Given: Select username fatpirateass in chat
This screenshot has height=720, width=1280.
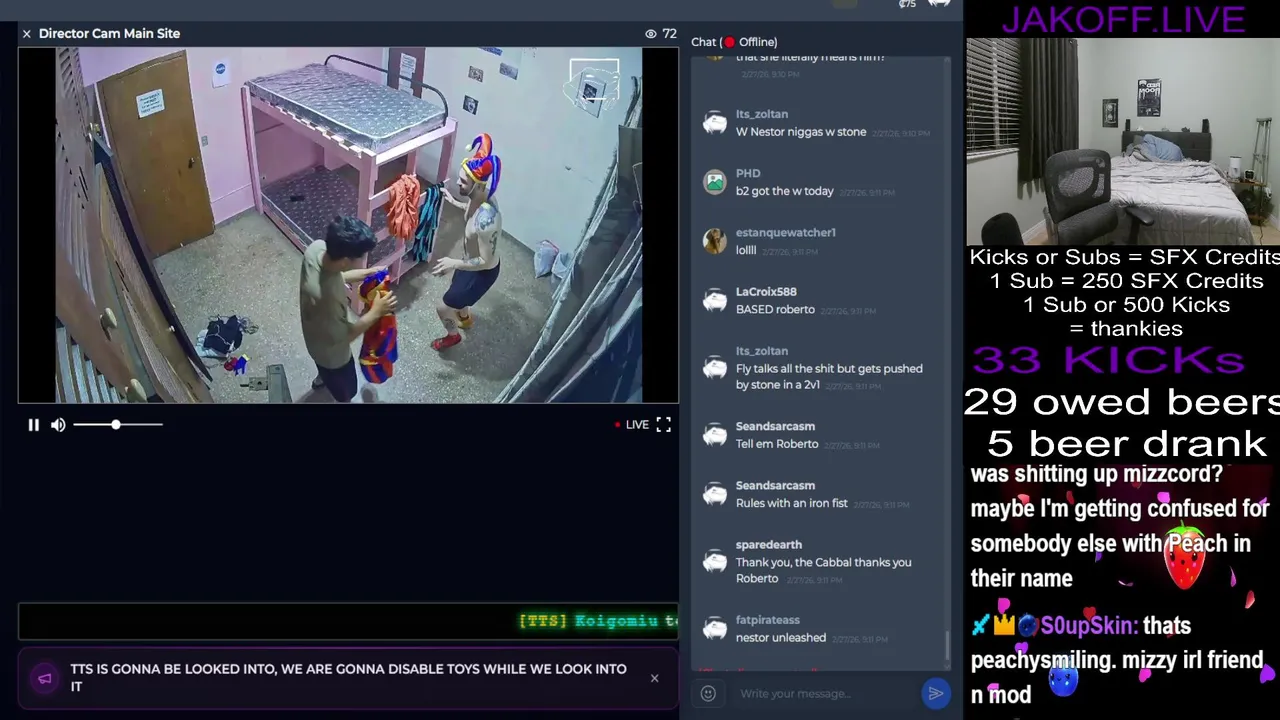Looking at the screenshot, I should (767, 620).
